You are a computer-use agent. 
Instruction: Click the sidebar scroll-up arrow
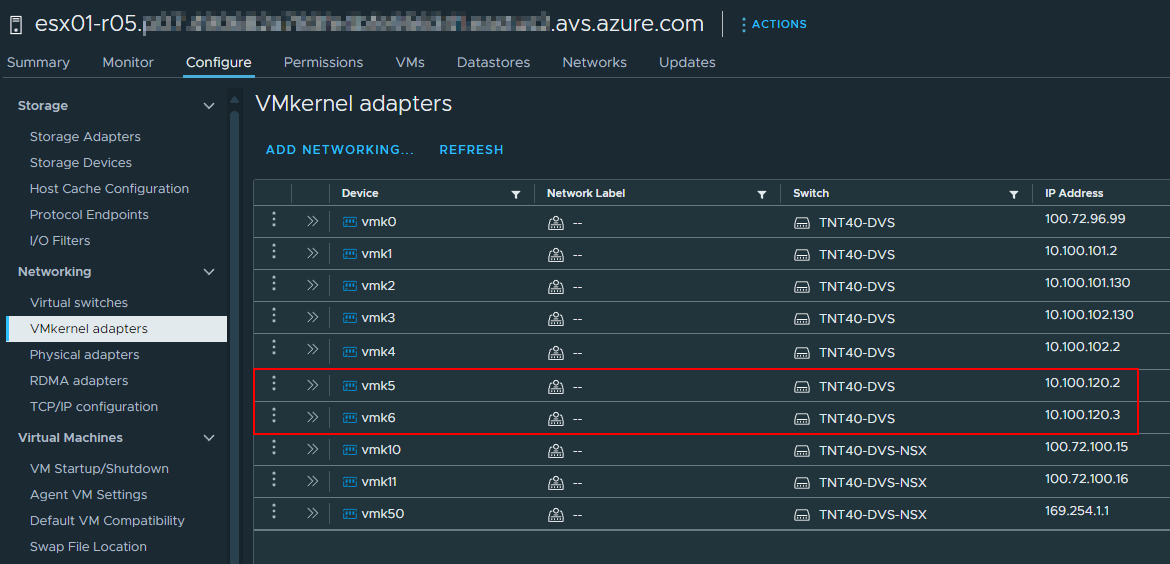(234, 99)
